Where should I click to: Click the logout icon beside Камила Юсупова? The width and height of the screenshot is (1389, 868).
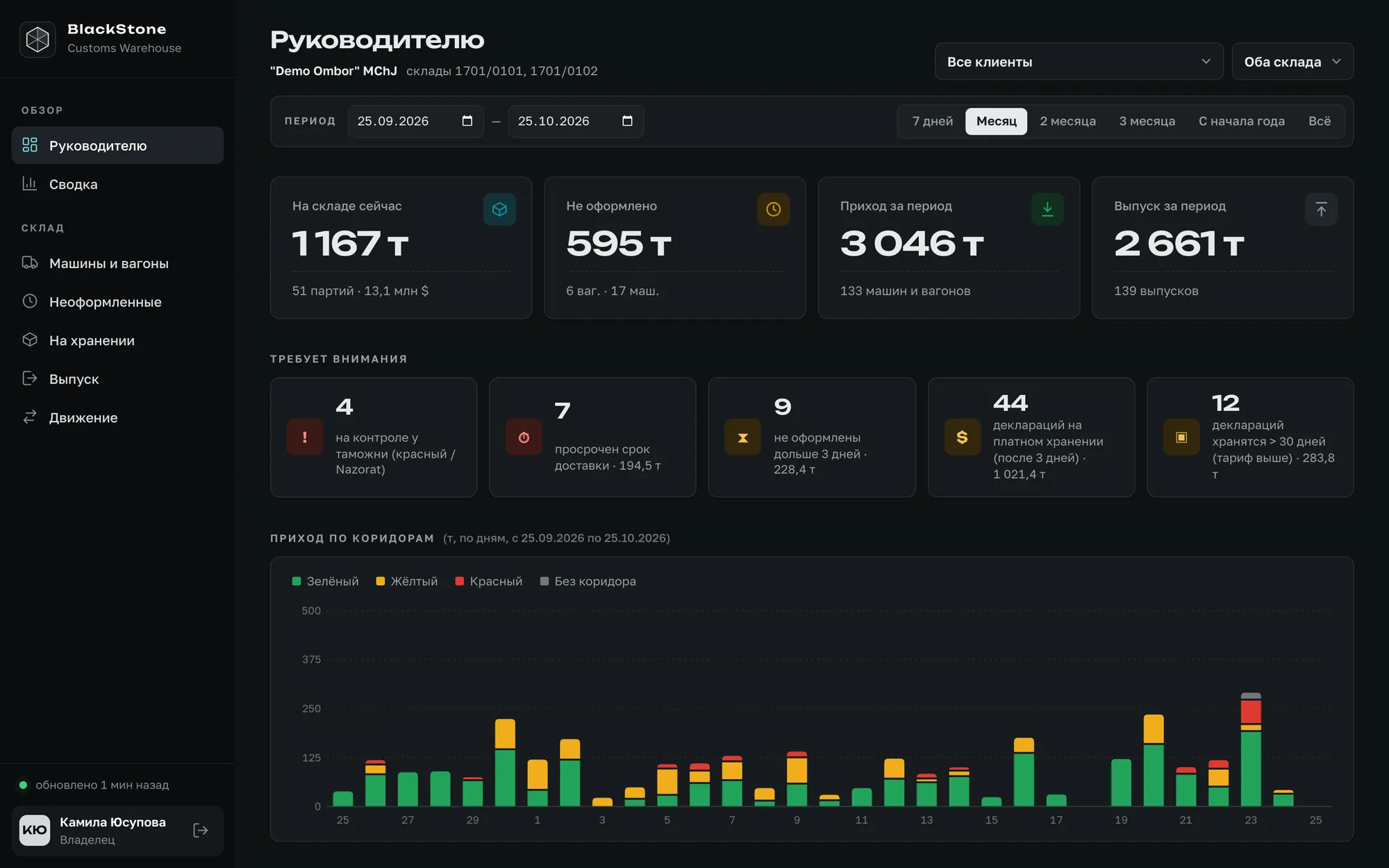201,831
